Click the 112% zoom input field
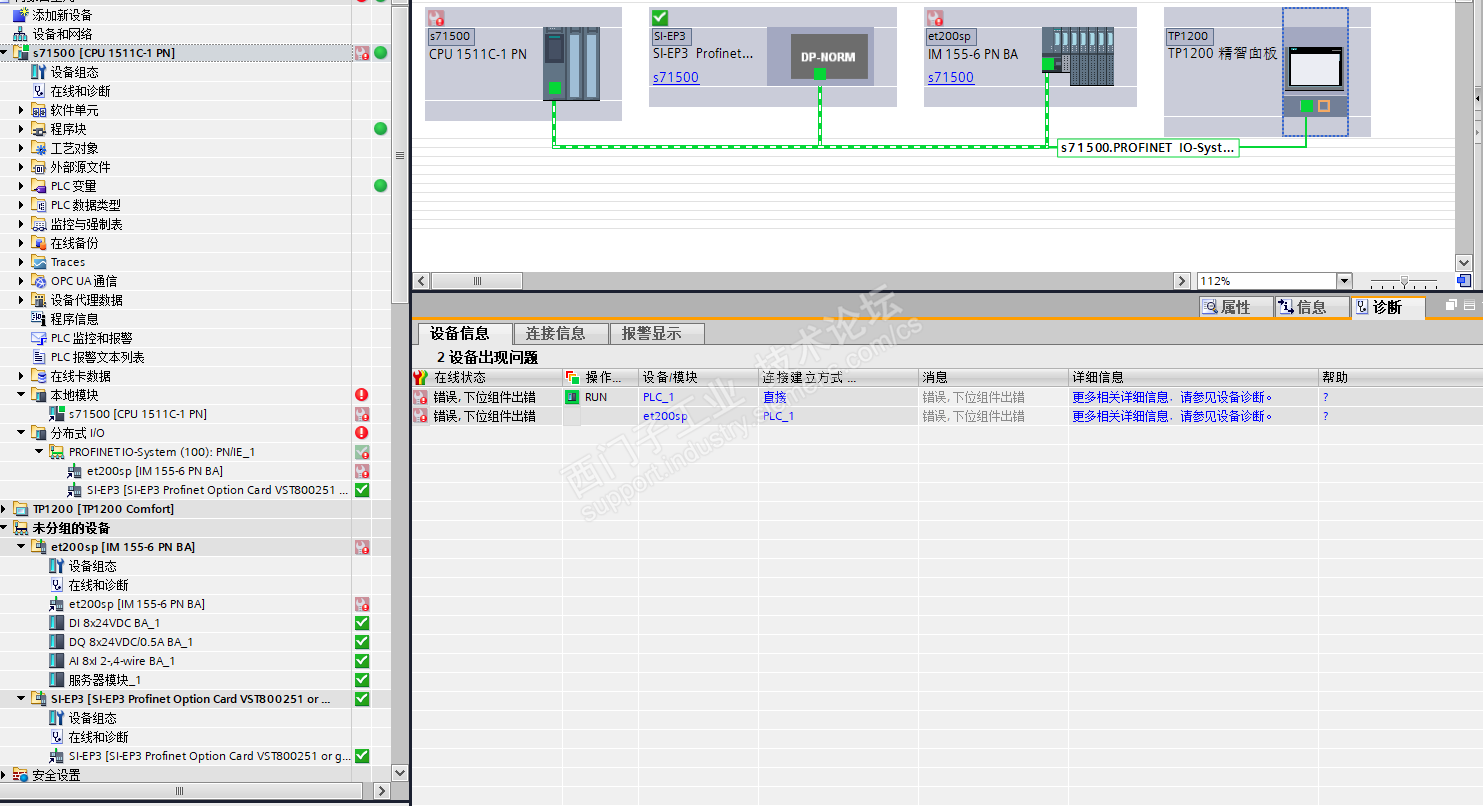Viewport: 1483px width, 806px height. [x=1267, y=281]
